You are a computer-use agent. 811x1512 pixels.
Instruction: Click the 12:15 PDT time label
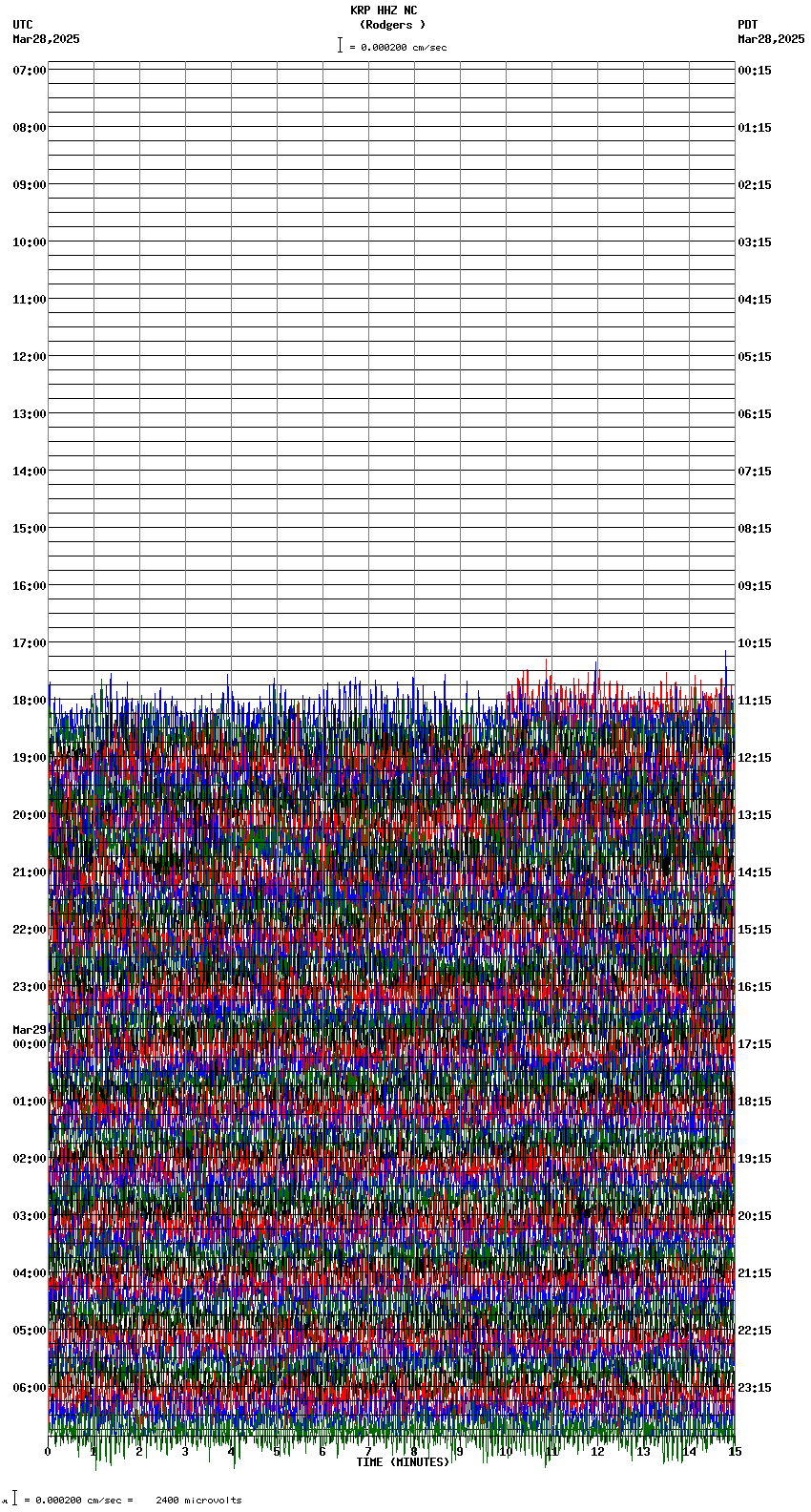pos(755,758)
